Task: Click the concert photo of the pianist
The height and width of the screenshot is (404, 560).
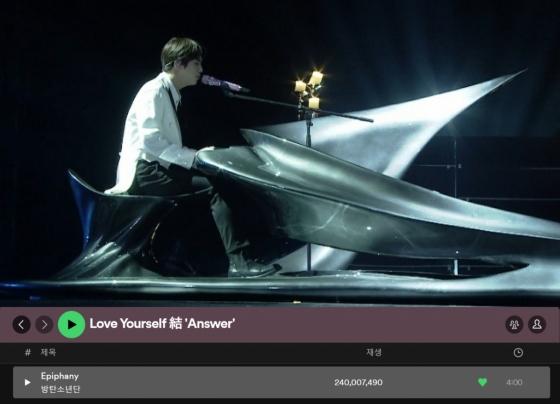Action: (x=280, y=153)
